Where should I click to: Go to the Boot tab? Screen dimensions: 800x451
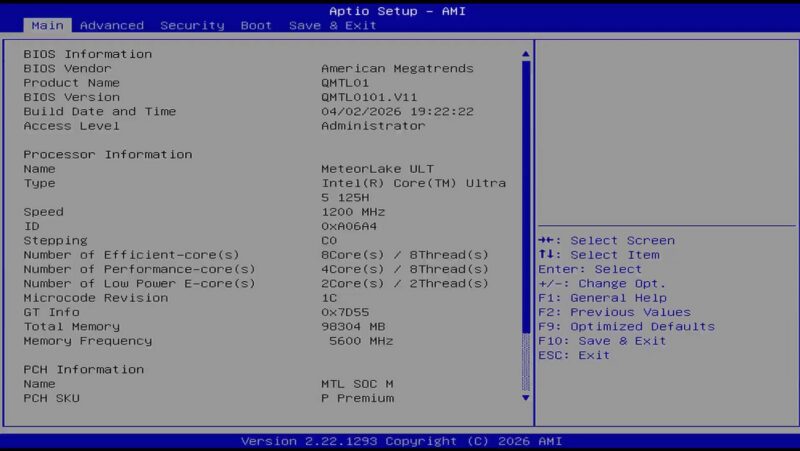[256, 26]
